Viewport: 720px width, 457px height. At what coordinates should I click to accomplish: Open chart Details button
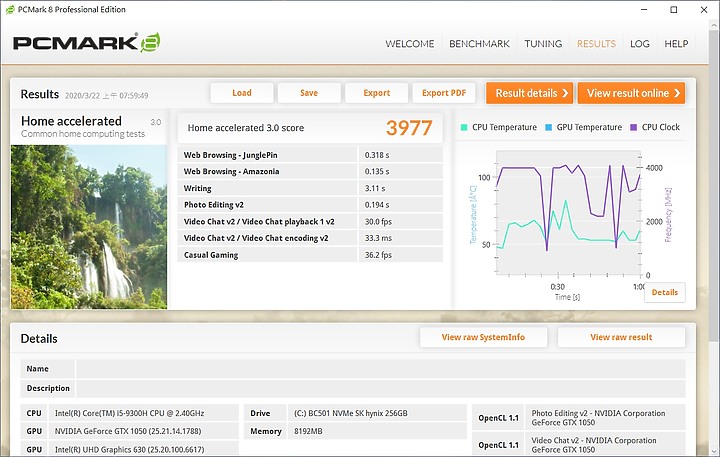coord(664,292)
